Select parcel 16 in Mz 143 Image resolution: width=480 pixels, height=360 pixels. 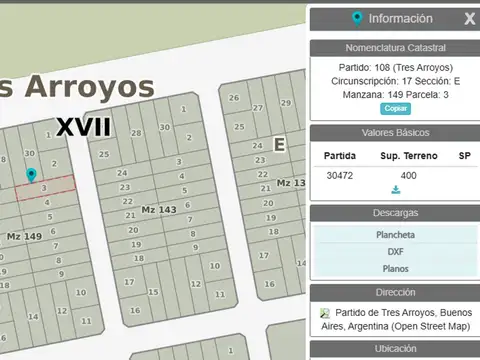coord(135,311)
